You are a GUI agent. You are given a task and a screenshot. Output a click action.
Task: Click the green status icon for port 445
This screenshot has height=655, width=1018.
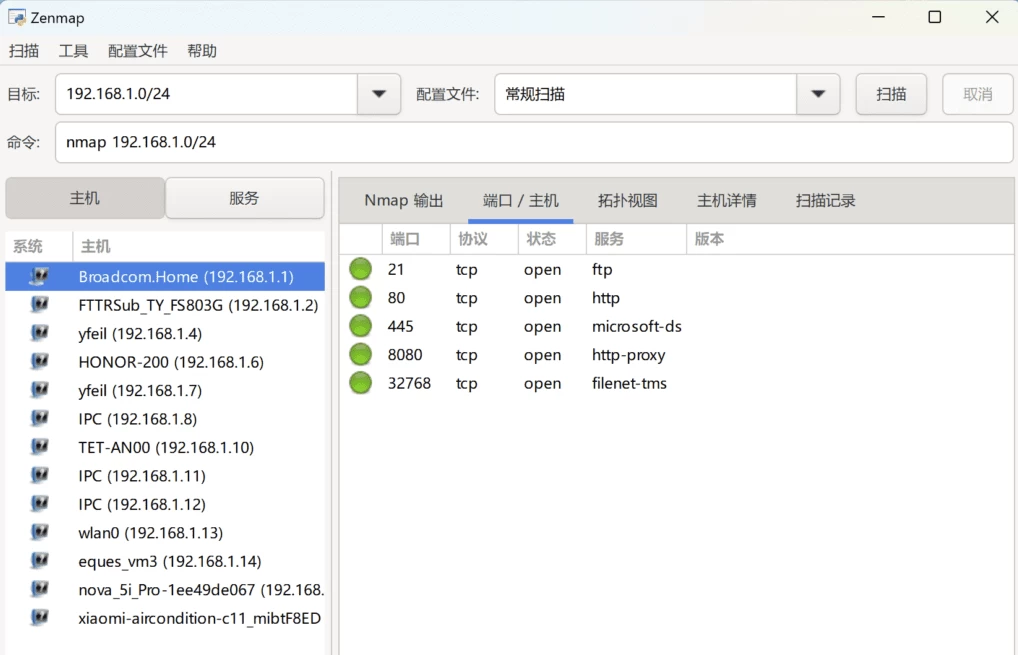[360, 326]
